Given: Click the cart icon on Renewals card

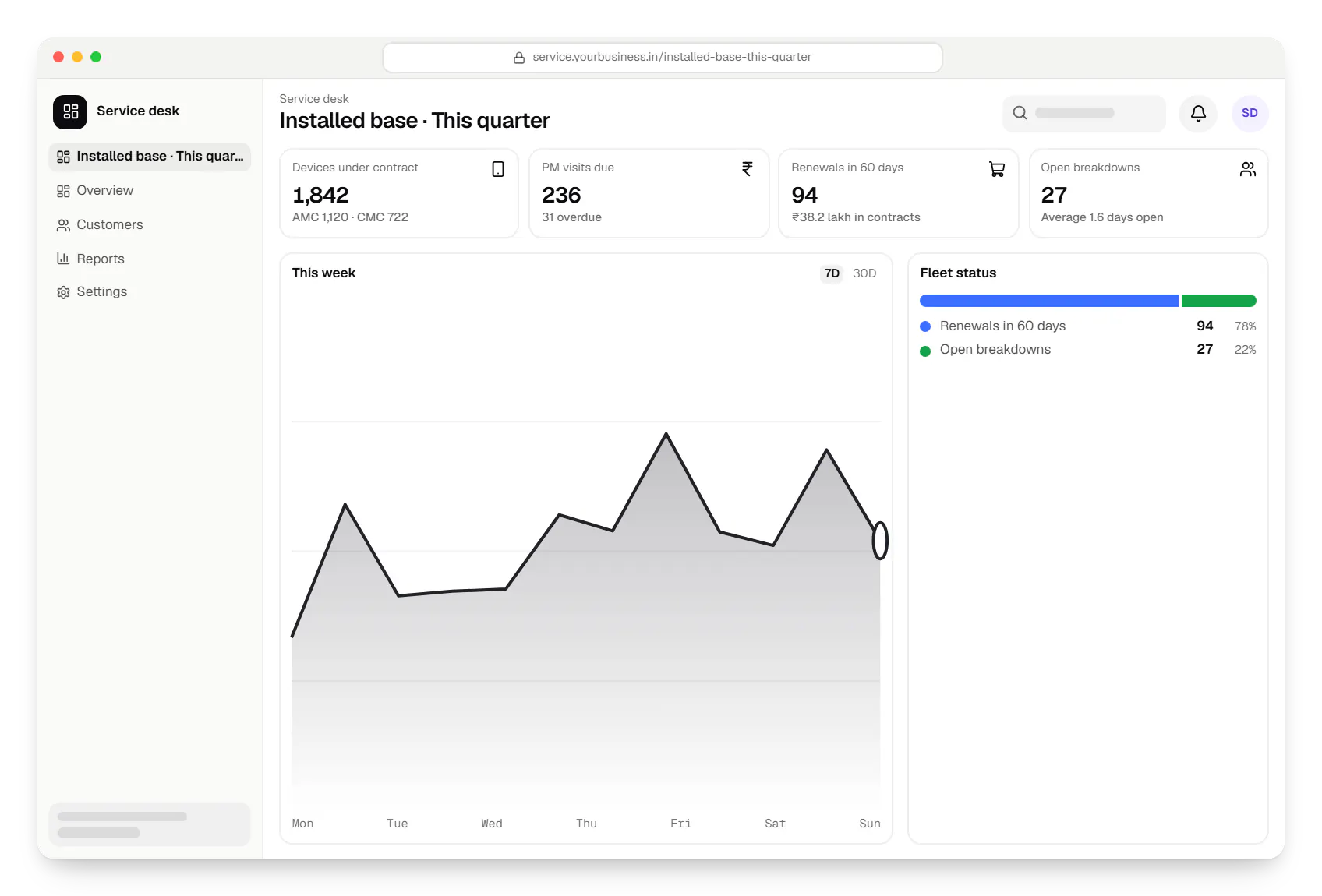Looking at the screenshot, I should 997,169.
